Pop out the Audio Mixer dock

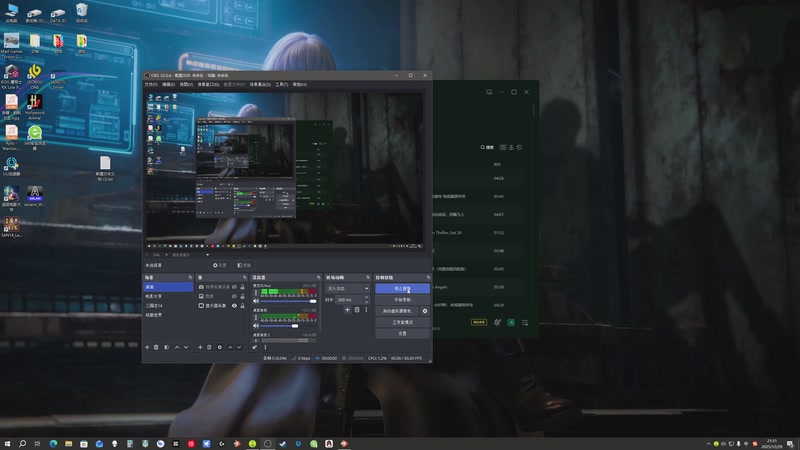point(318,278)
